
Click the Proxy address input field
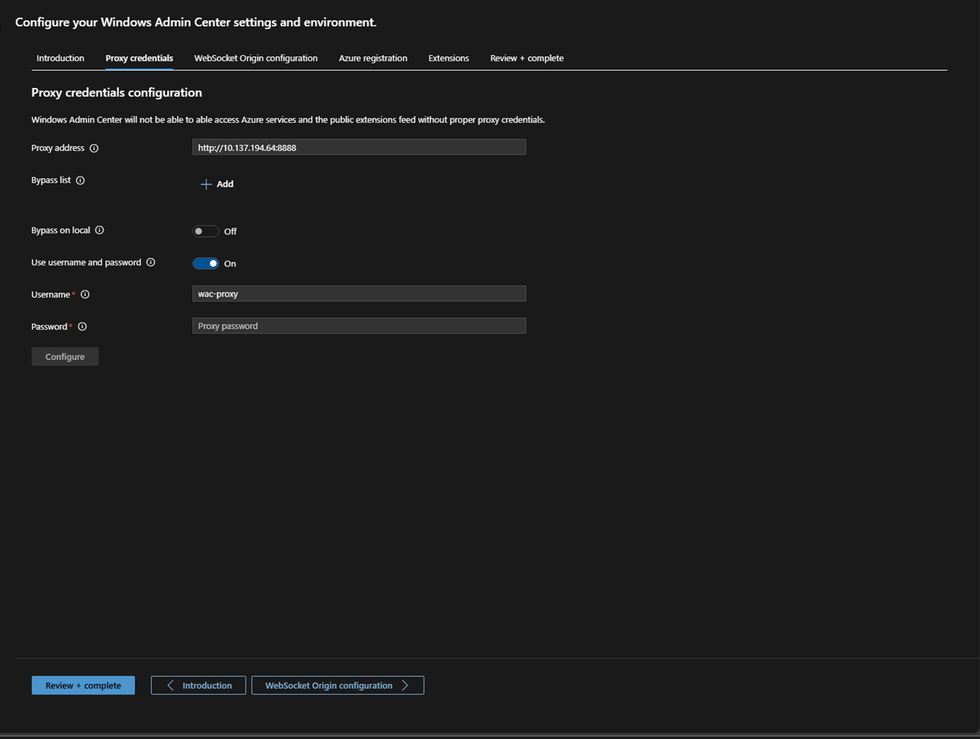[359, 148]
